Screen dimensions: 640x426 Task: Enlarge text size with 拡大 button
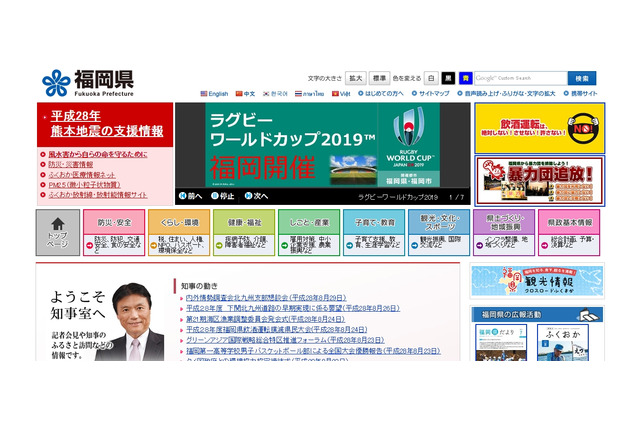356,78
